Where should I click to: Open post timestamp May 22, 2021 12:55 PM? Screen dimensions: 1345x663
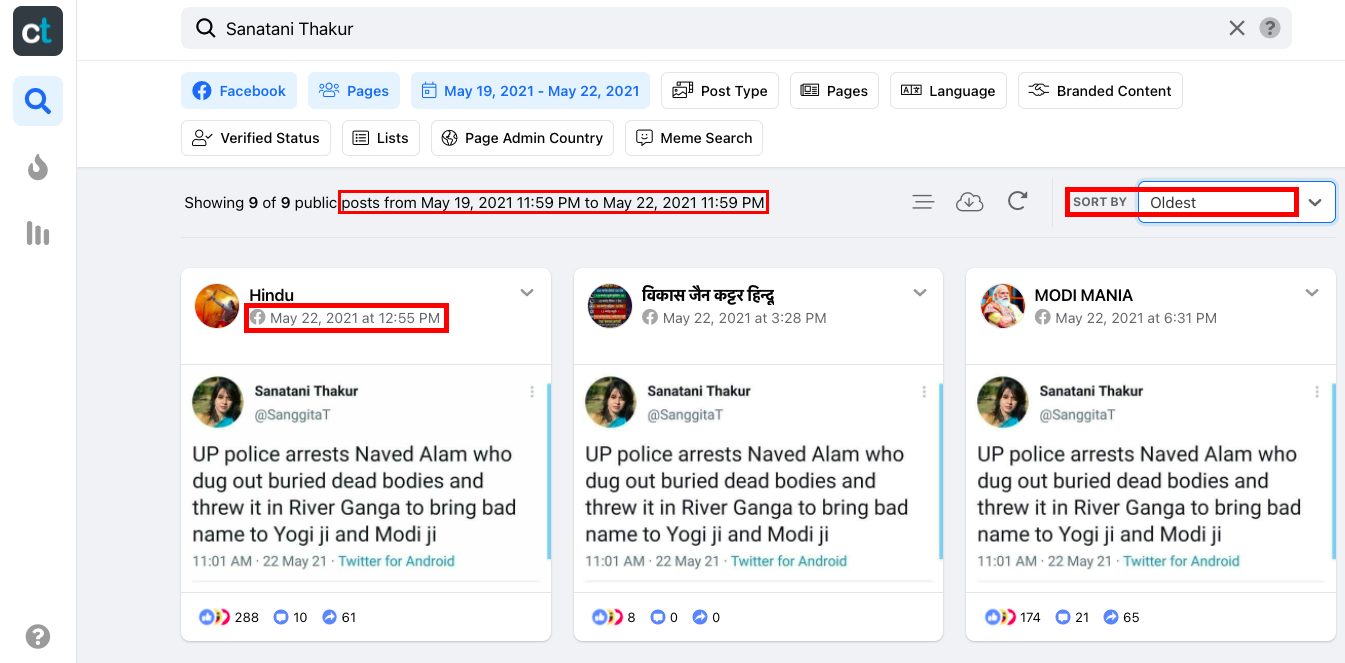point(355,318)
